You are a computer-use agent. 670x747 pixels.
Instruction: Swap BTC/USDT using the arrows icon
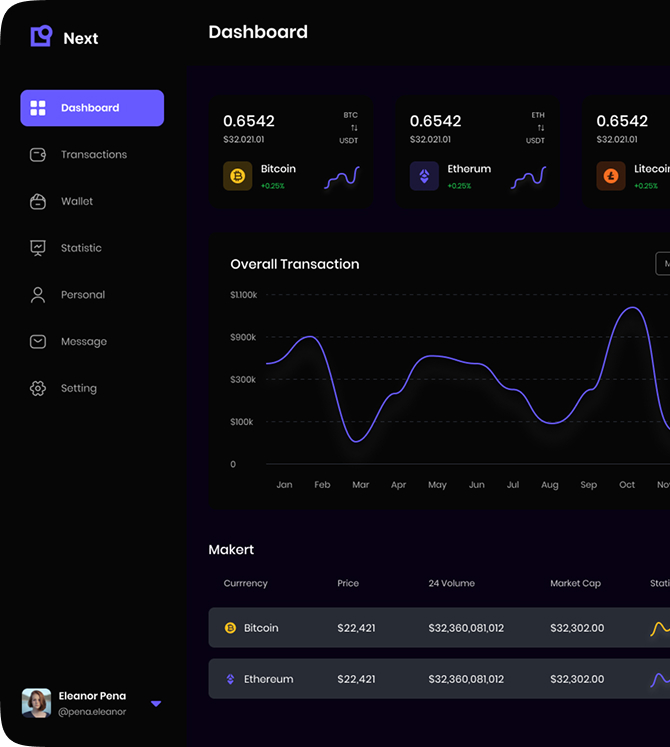click(x=354, y=128)
